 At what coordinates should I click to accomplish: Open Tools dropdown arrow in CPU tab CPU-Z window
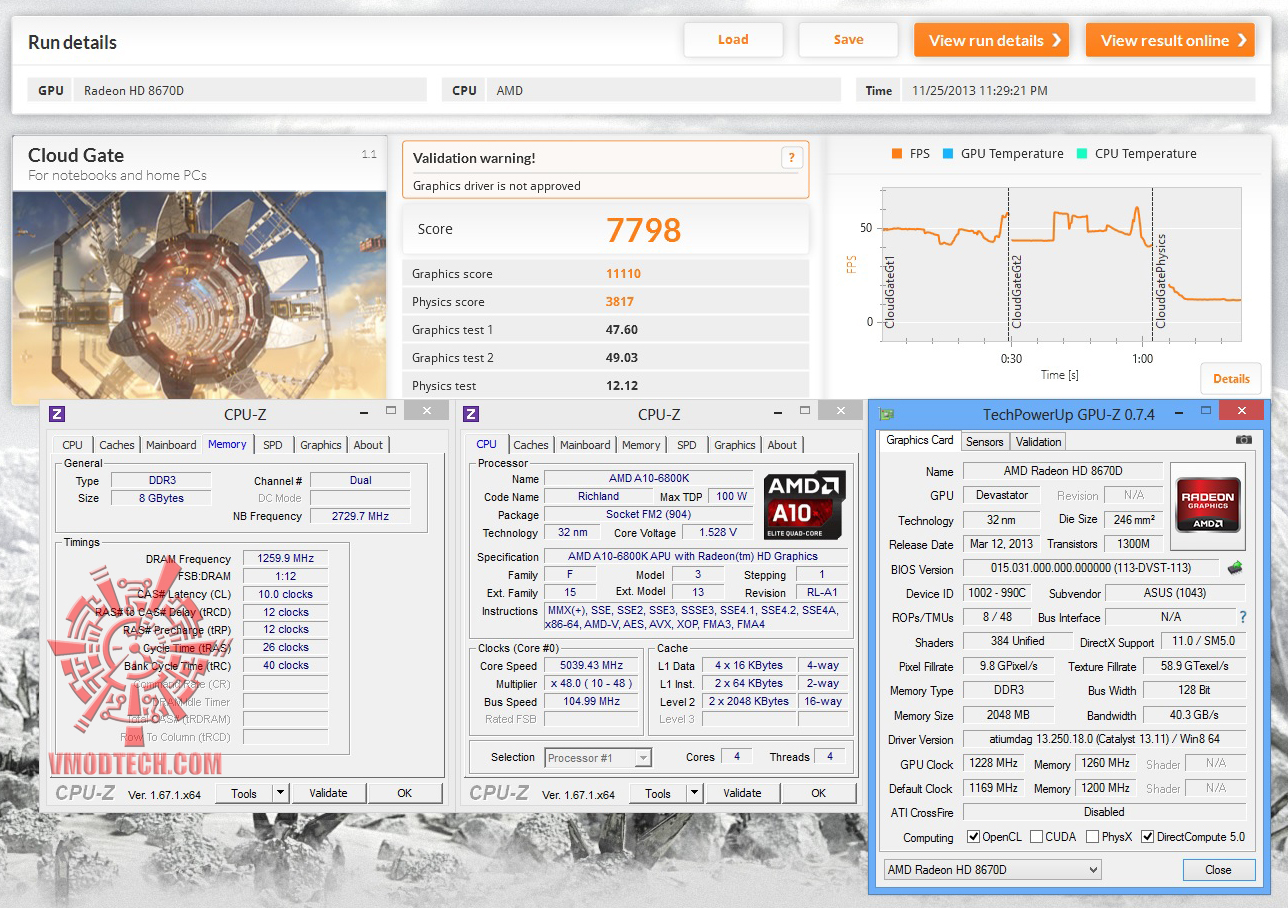click(694, 793)
